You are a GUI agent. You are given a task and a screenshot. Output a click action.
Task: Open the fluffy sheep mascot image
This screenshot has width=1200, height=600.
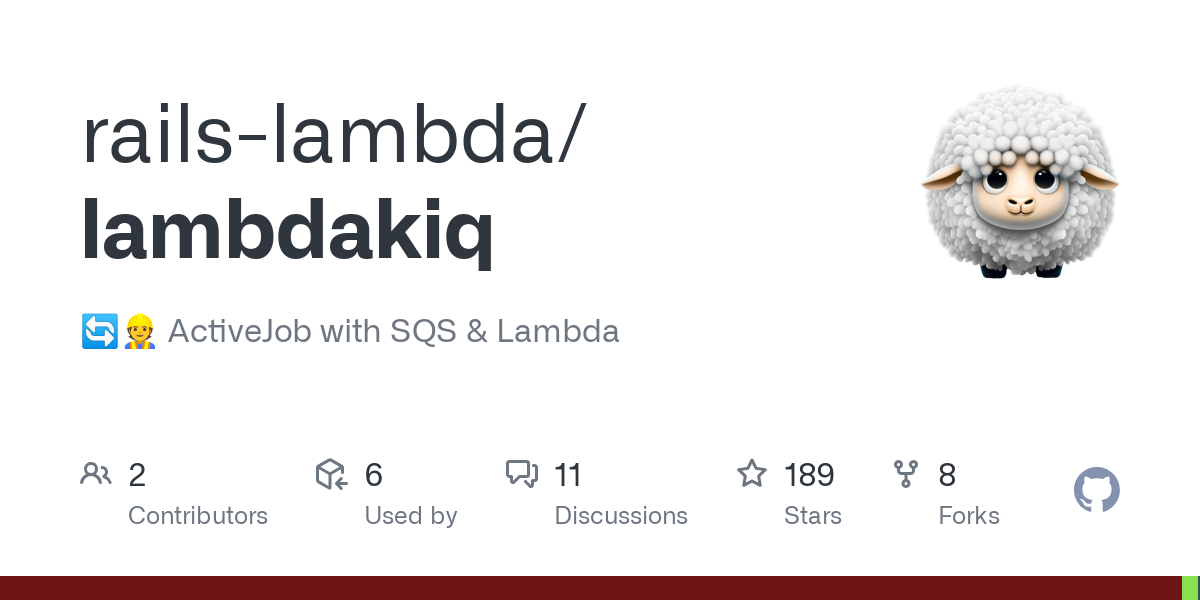(x=1020, y=181)
